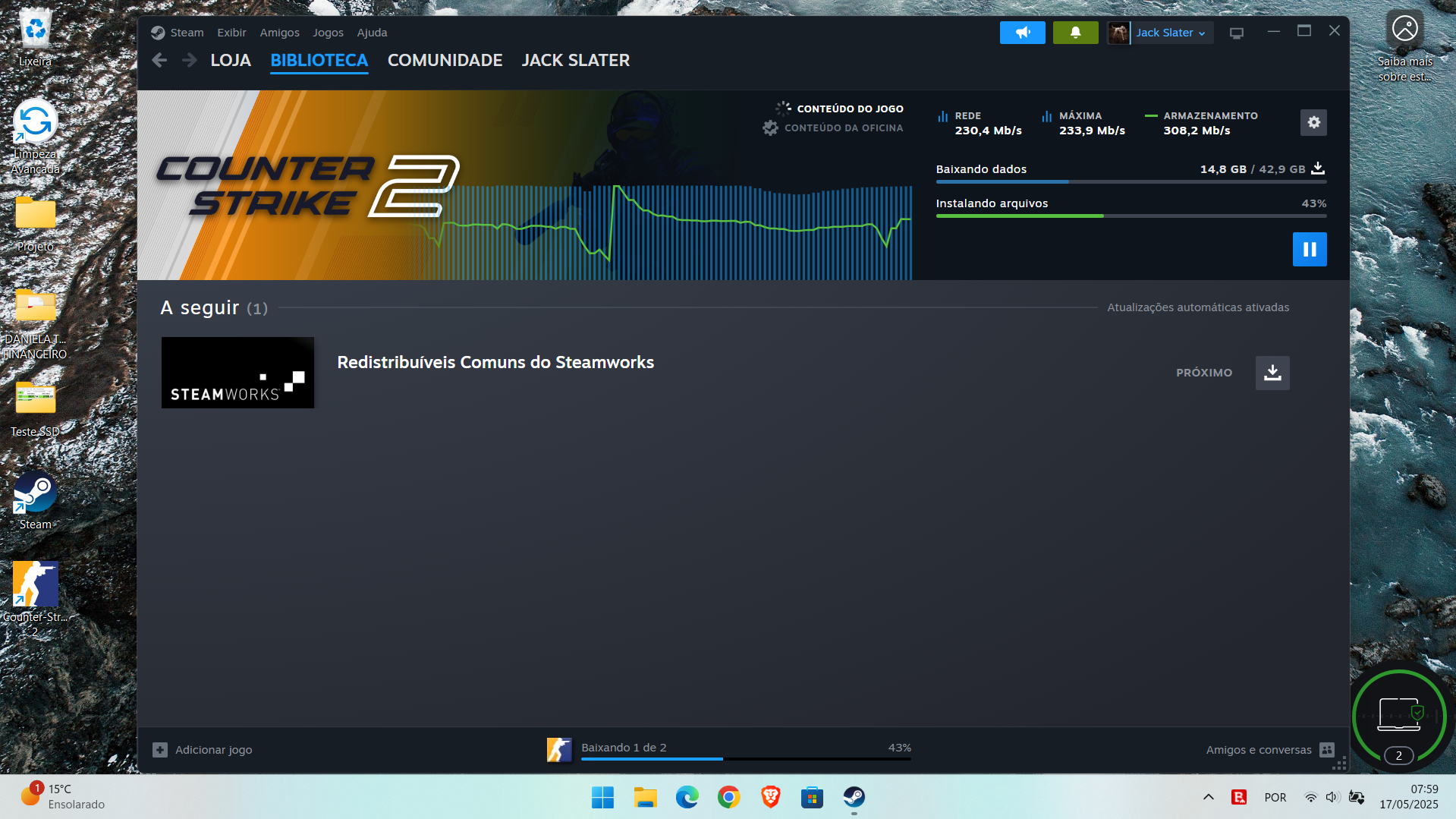Go forward with the right arrow
Image resolution: width=1456 pixels, height=819 pixels.
coord(190,60)
